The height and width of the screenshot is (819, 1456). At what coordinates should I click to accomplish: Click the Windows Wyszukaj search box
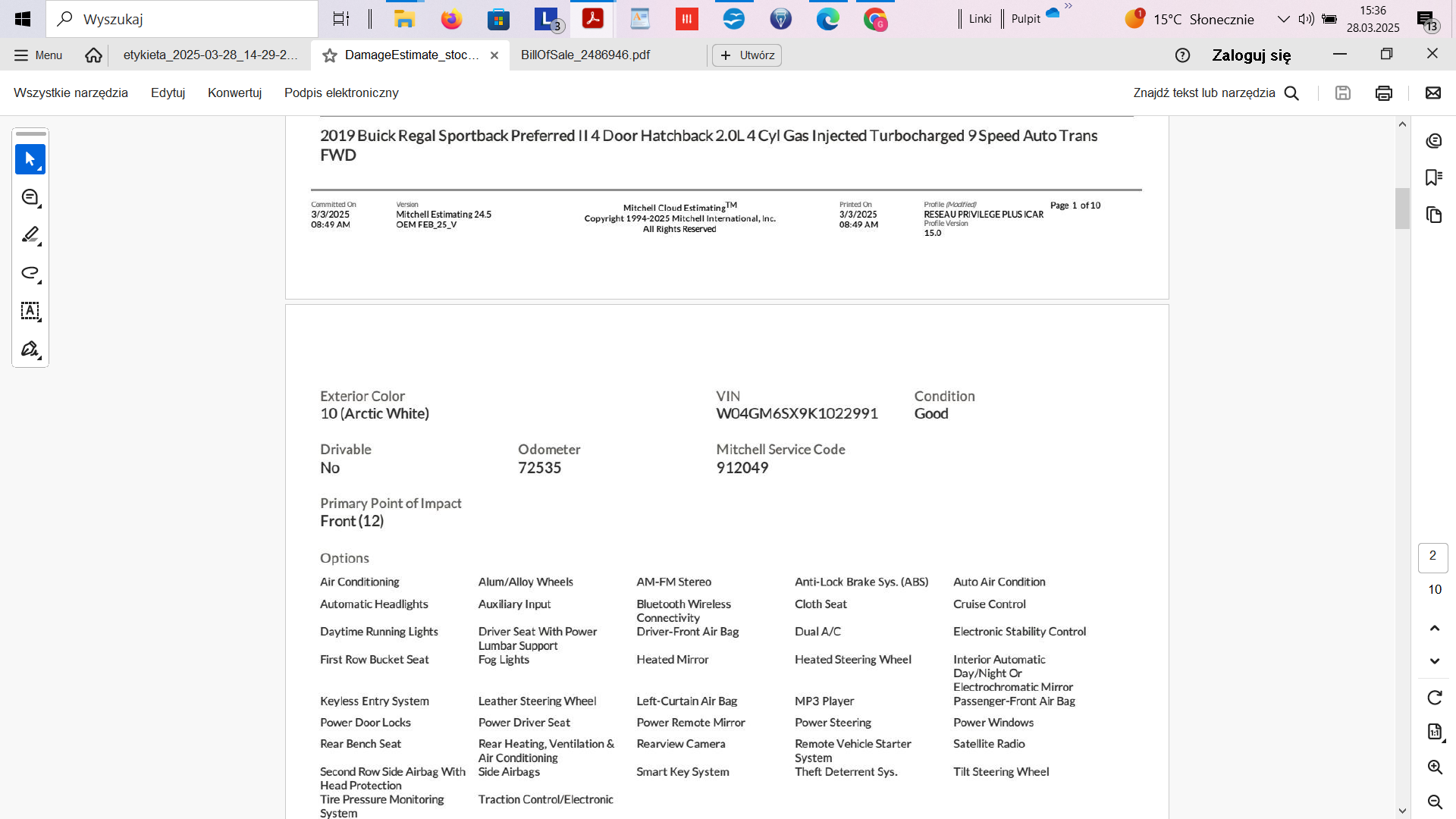click(x=182, y=19)
